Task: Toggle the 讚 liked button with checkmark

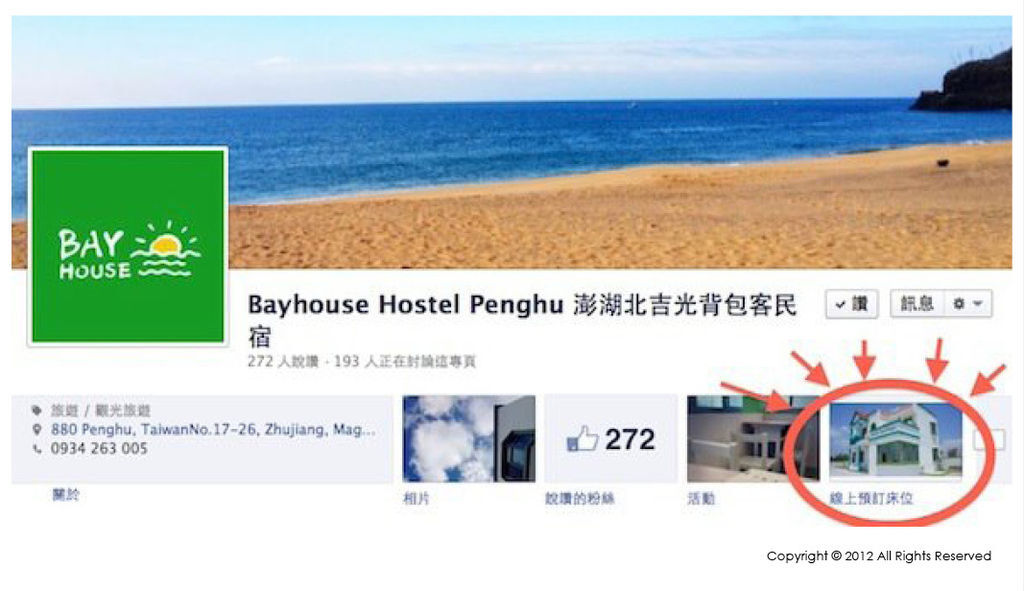Action: (x=852, y=304)
